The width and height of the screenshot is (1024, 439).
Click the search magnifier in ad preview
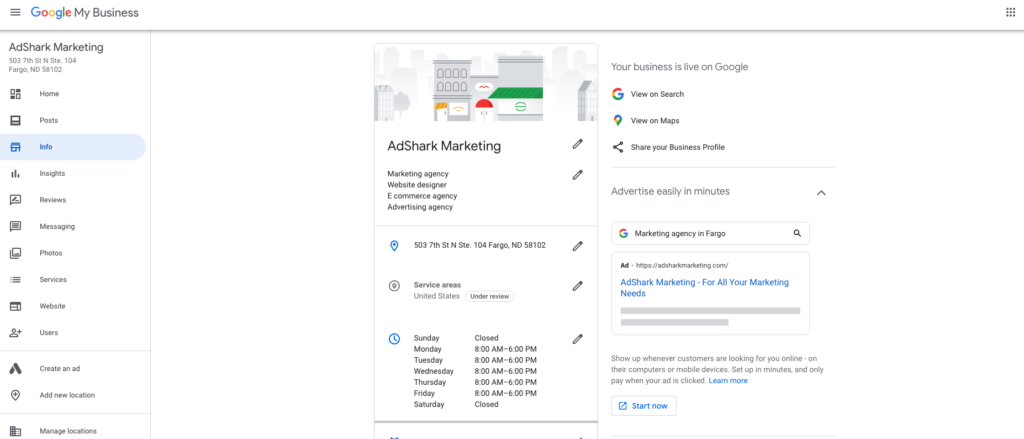click(797, 233)
